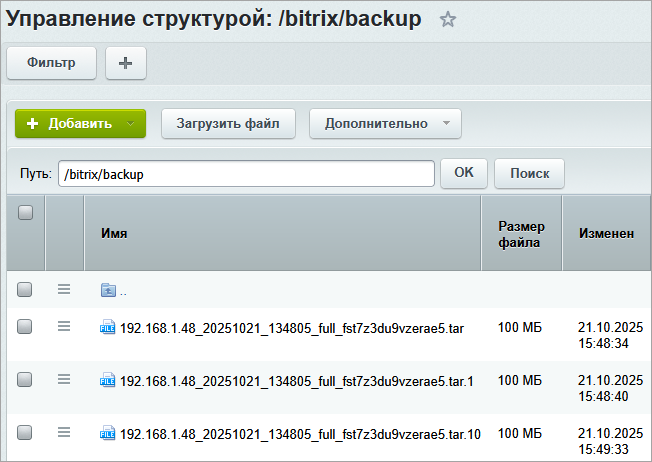The image size is (652, 462).
Task: Open hamburger menu for the .tar file row
Action: [x=64, y=326]
